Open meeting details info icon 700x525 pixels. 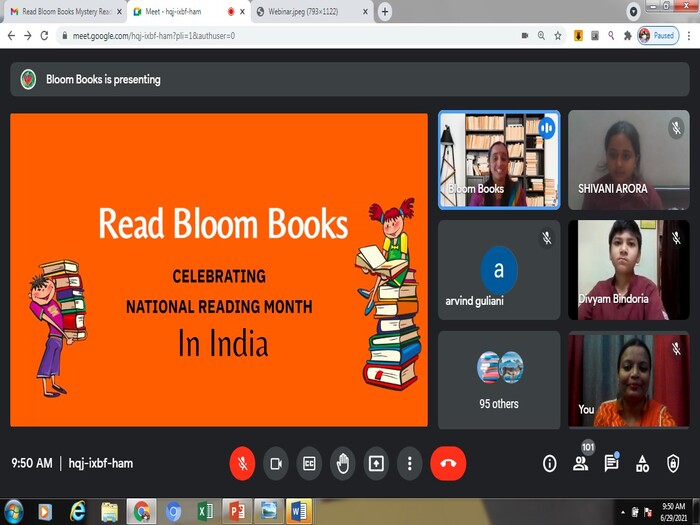click(x=550, y=463)
